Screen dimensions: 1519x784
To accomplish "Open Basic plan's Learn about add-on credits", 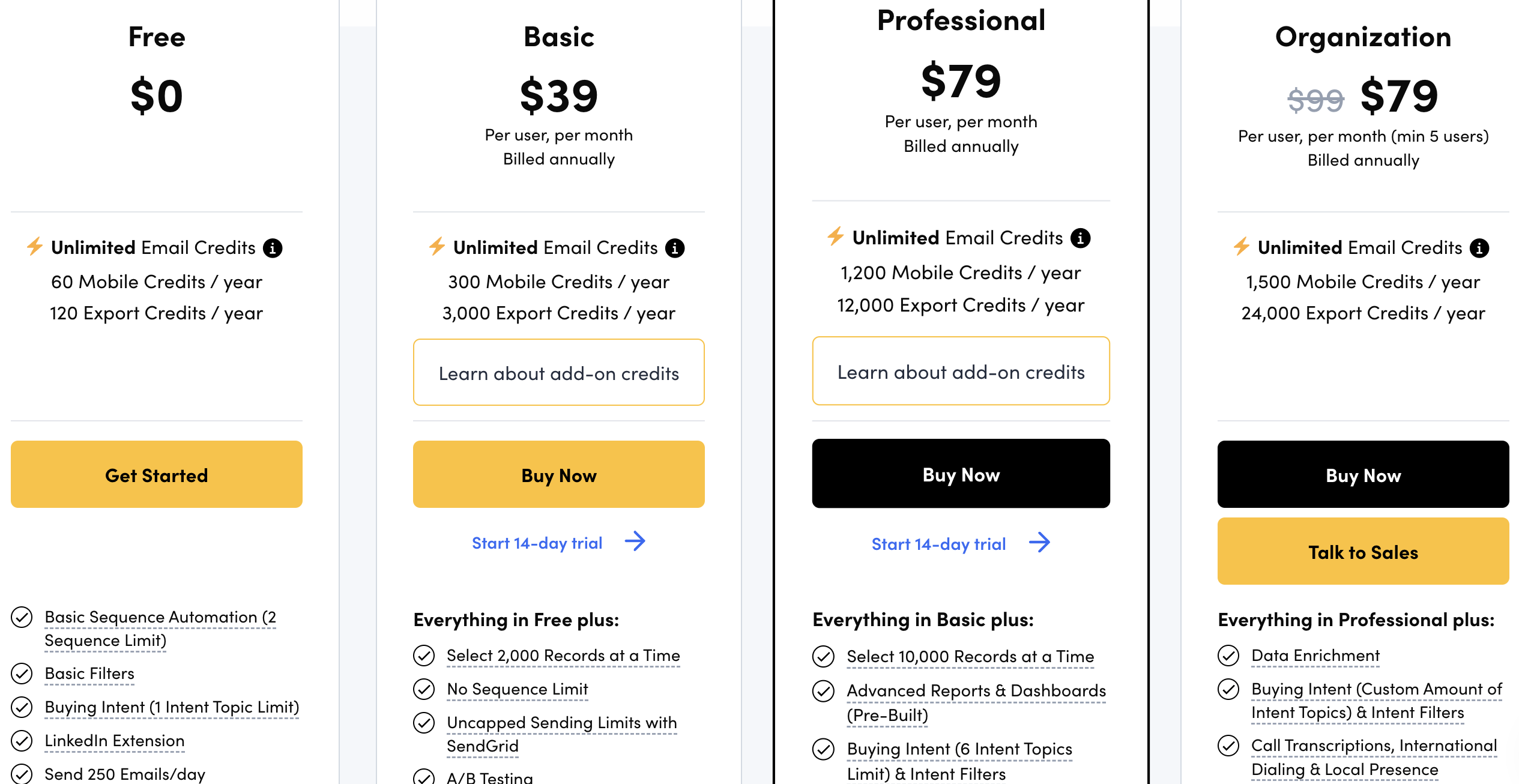I will (x=558, y=373).
